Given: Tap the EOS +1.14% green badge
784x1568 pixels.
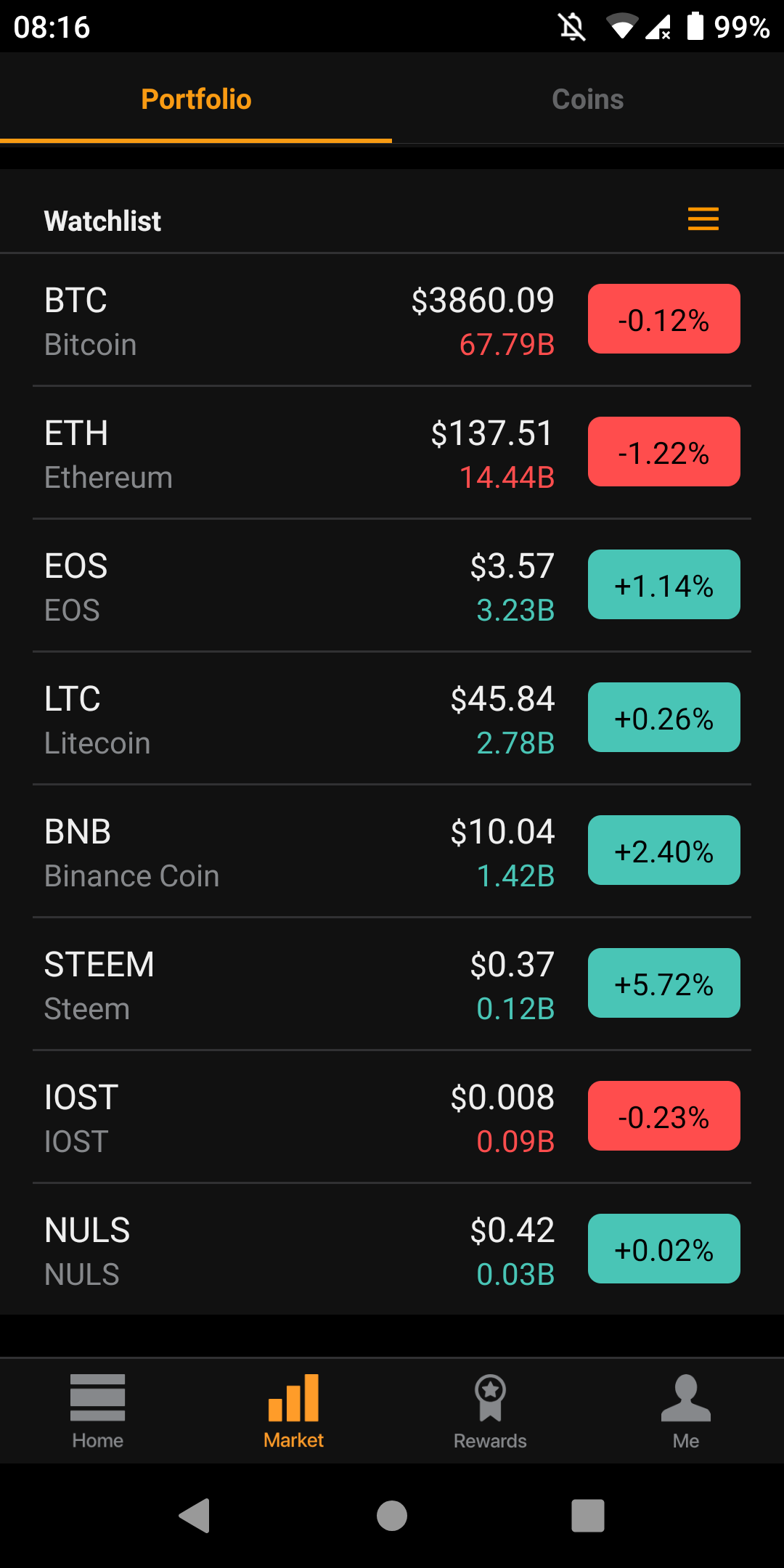Looking at the screenshot, I should [663, 585].
